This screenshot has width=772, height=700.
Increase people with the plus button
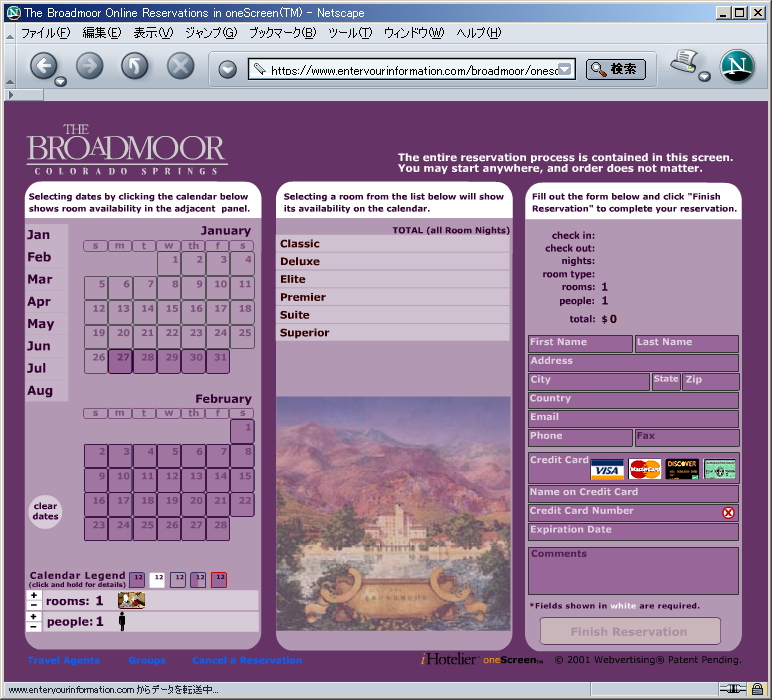coord(33,616)
